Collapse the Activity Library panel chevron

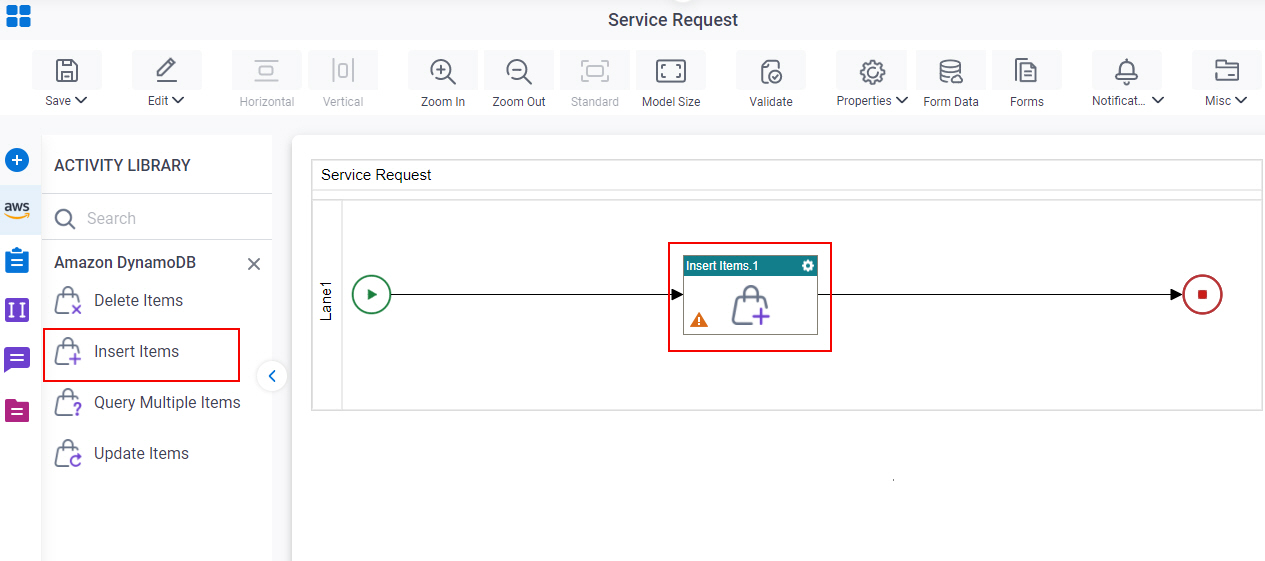coord(272,376)
